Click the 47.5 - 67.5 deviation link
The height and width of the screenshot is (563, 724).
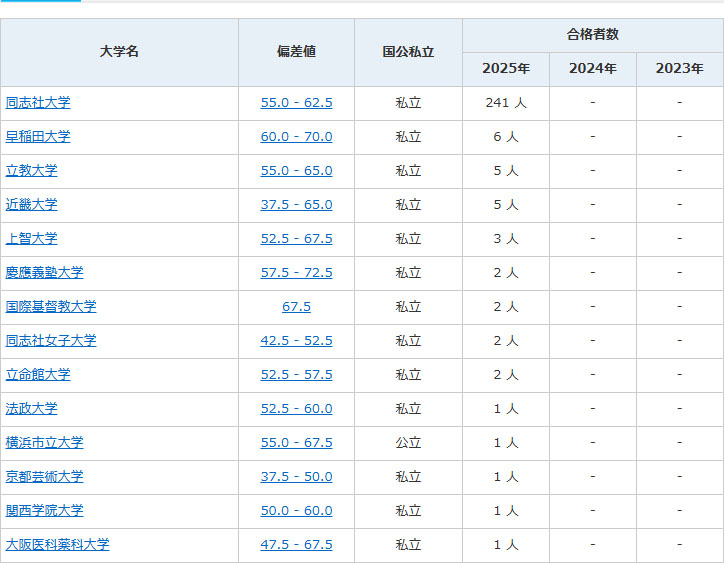coord(296,545)
